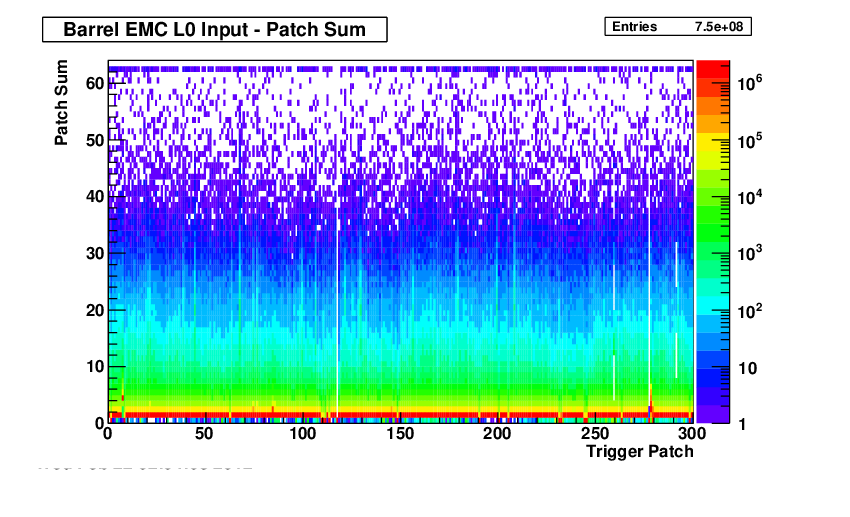Click the x-axis tick label 300
The width and height of the screenshot is (850, 517).
(x=692, y=434)
